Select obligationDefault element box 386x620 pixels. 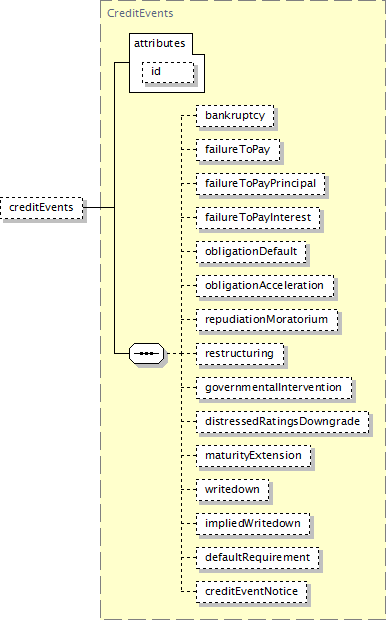[251, 252]
